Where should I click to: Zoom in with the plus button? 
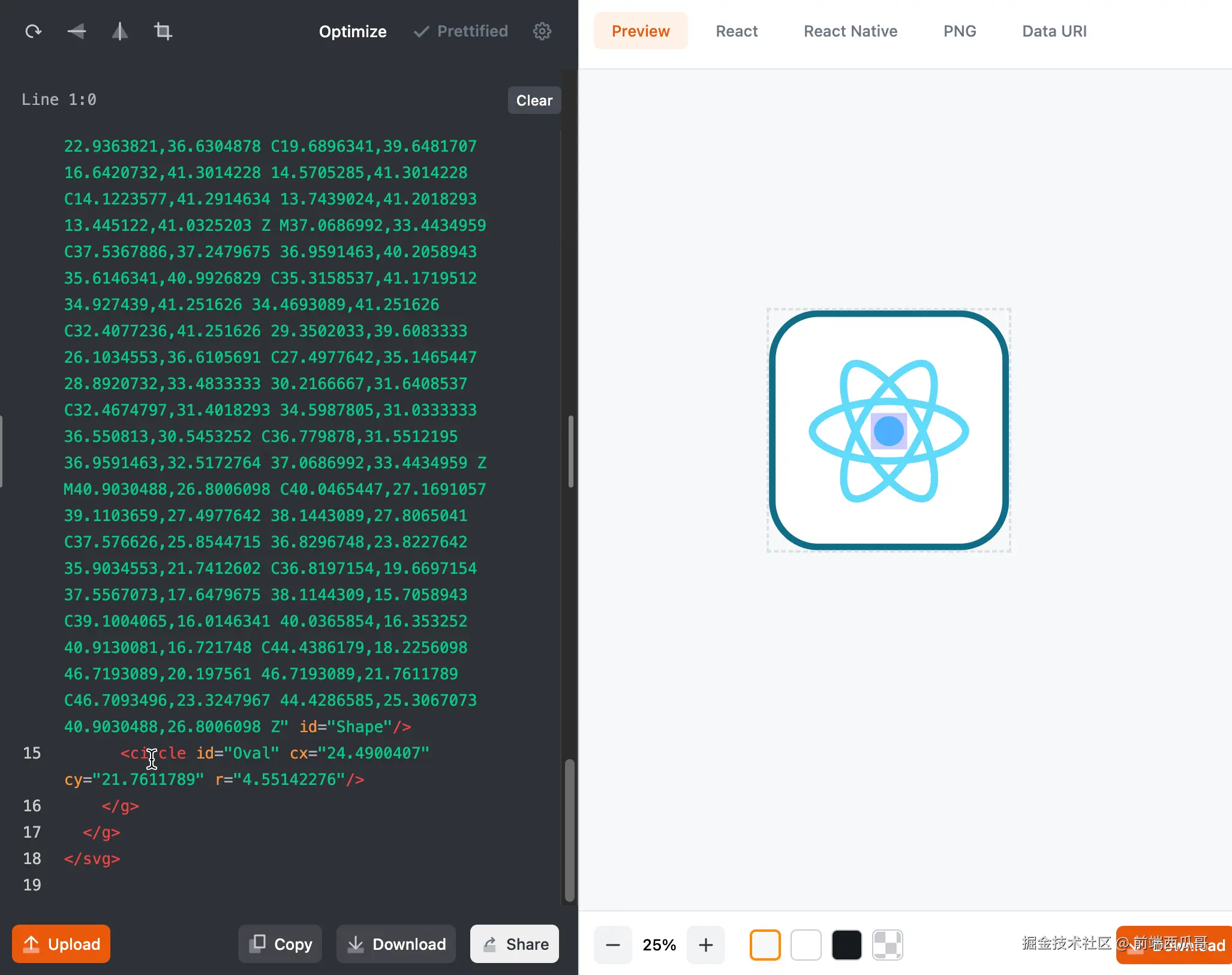tap(706, 945)
